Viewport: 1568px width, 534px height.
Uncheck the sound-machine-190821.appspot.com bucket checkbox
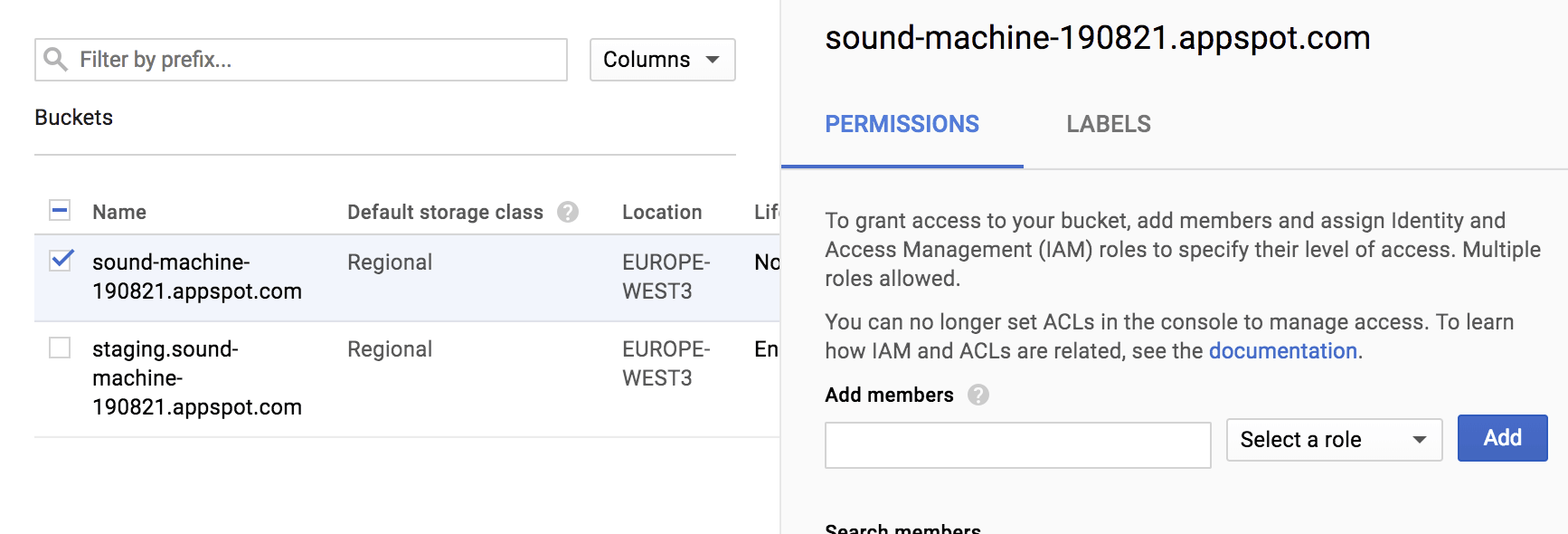pyautogui.click(x=61, y=261)
